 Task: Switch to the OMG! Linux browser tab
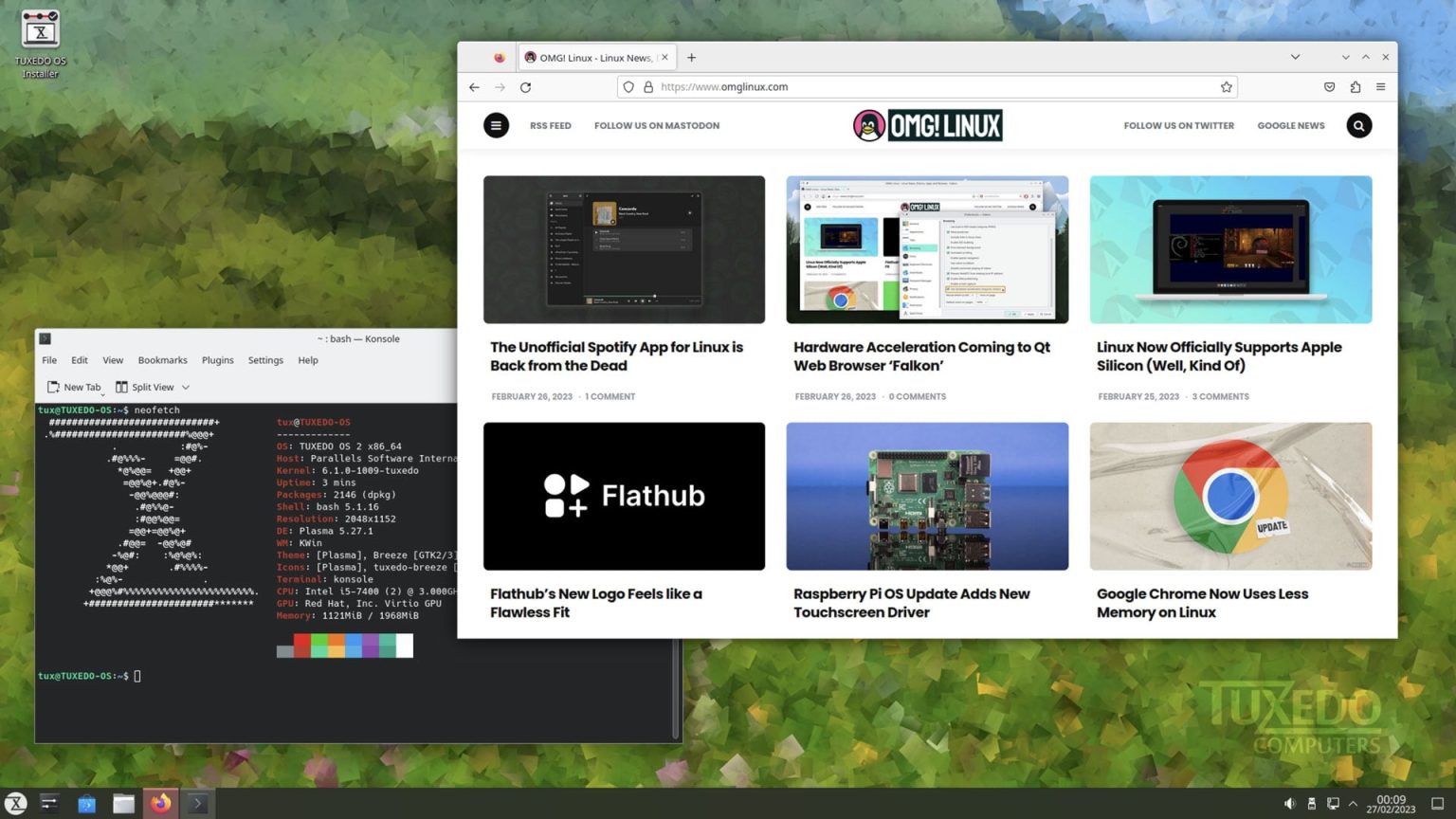click(592, 57)
